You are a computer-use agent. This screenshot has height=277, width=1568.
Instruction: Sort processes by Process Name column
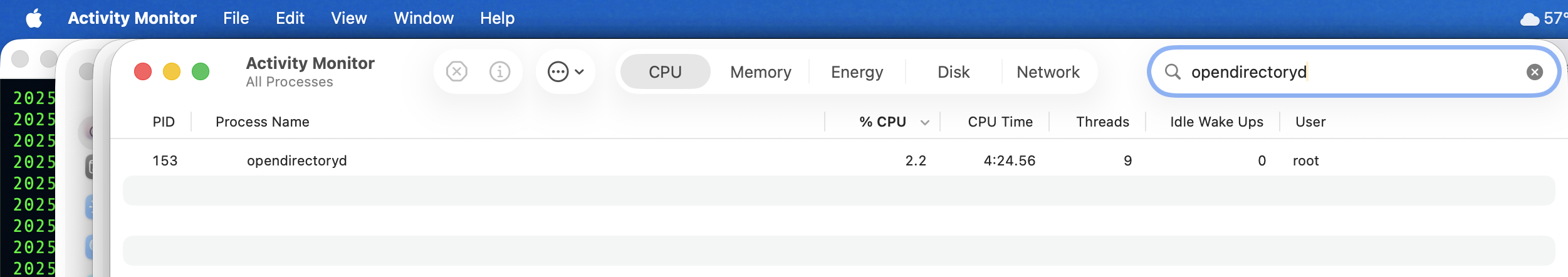[263, 122]
